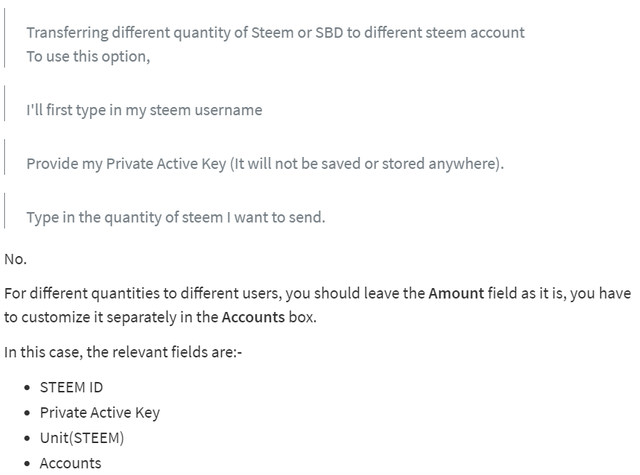The height and width of the screenshot is (475, 640).
Task: Click the "No." reply text
Action: point(16,259)
